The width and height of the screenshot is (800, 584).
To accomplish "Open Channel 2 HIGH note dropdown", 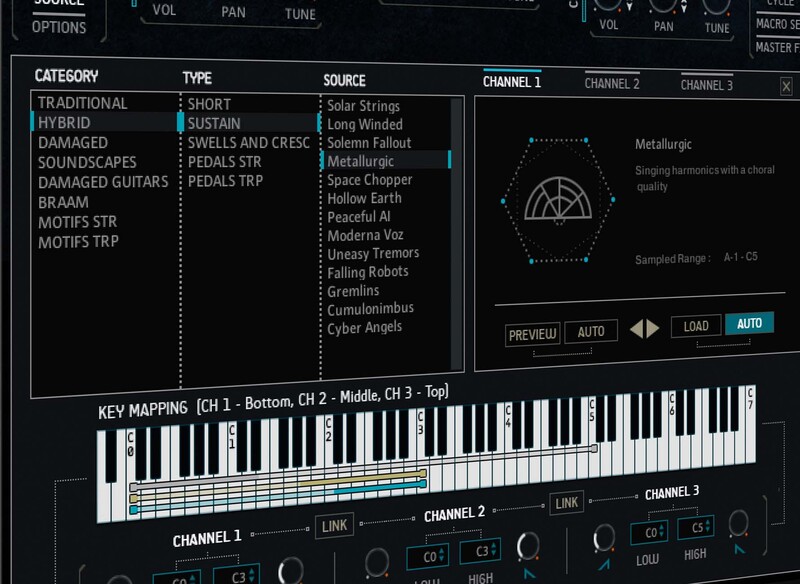I will click(x=480, y=553).
